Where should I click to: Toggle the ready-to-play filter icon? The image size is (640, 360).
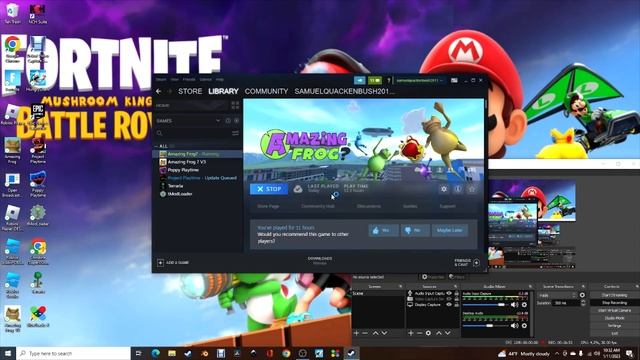coord(236,121)
